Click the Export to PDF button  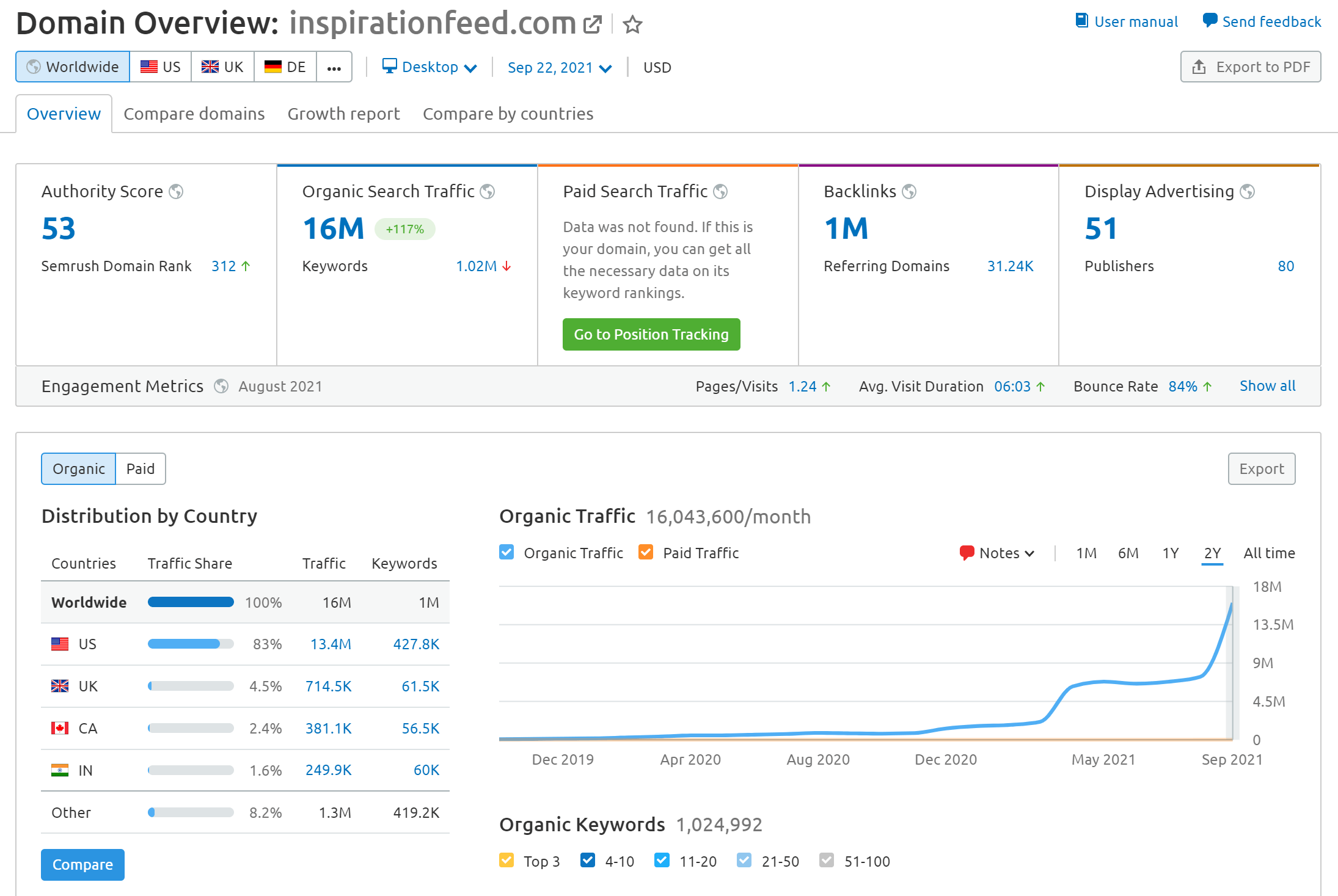point(1251,67)
